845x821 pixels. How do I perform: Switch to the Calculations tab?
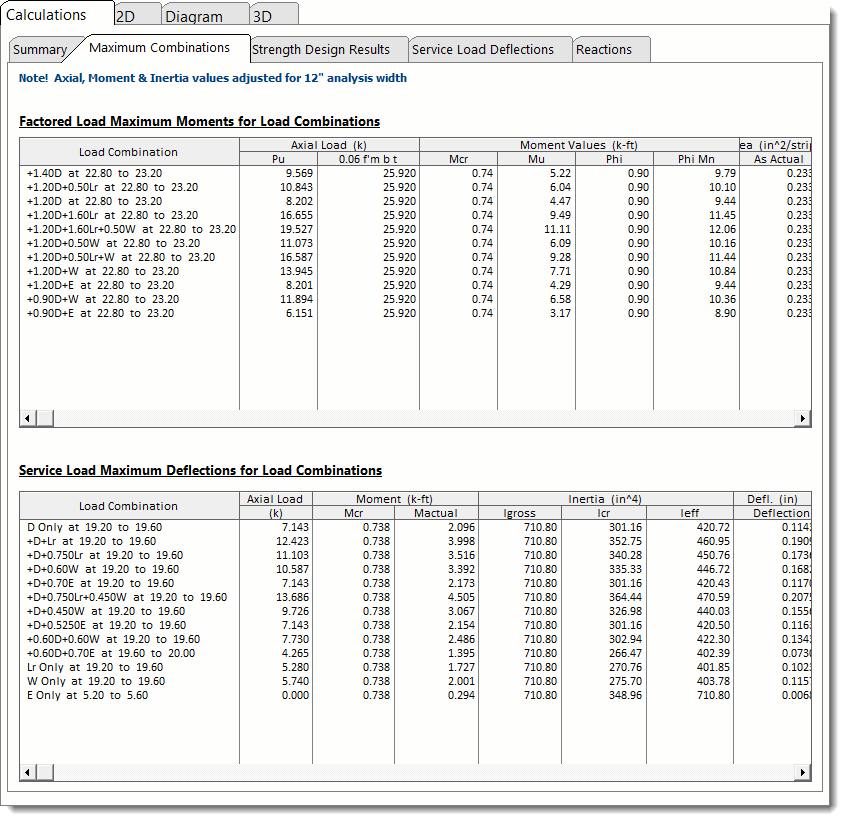pos(57,15)
